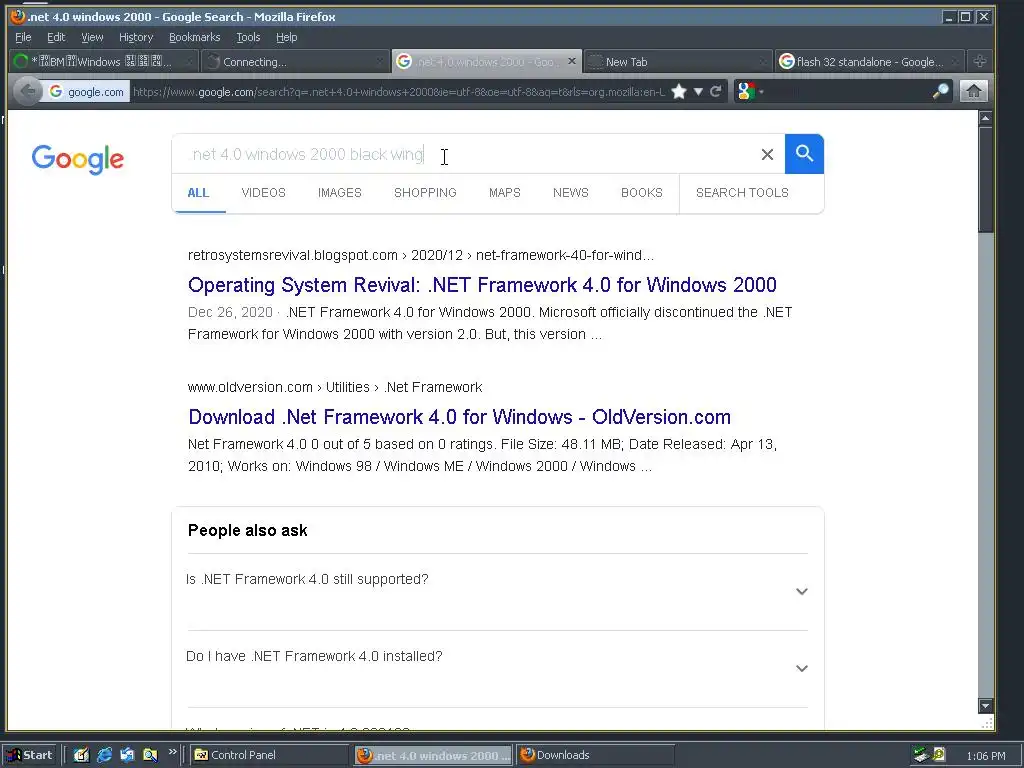Viewport: 1024px width, 768px height.
Task: Select the NEWS results tab
Action: tap(571, 193)
